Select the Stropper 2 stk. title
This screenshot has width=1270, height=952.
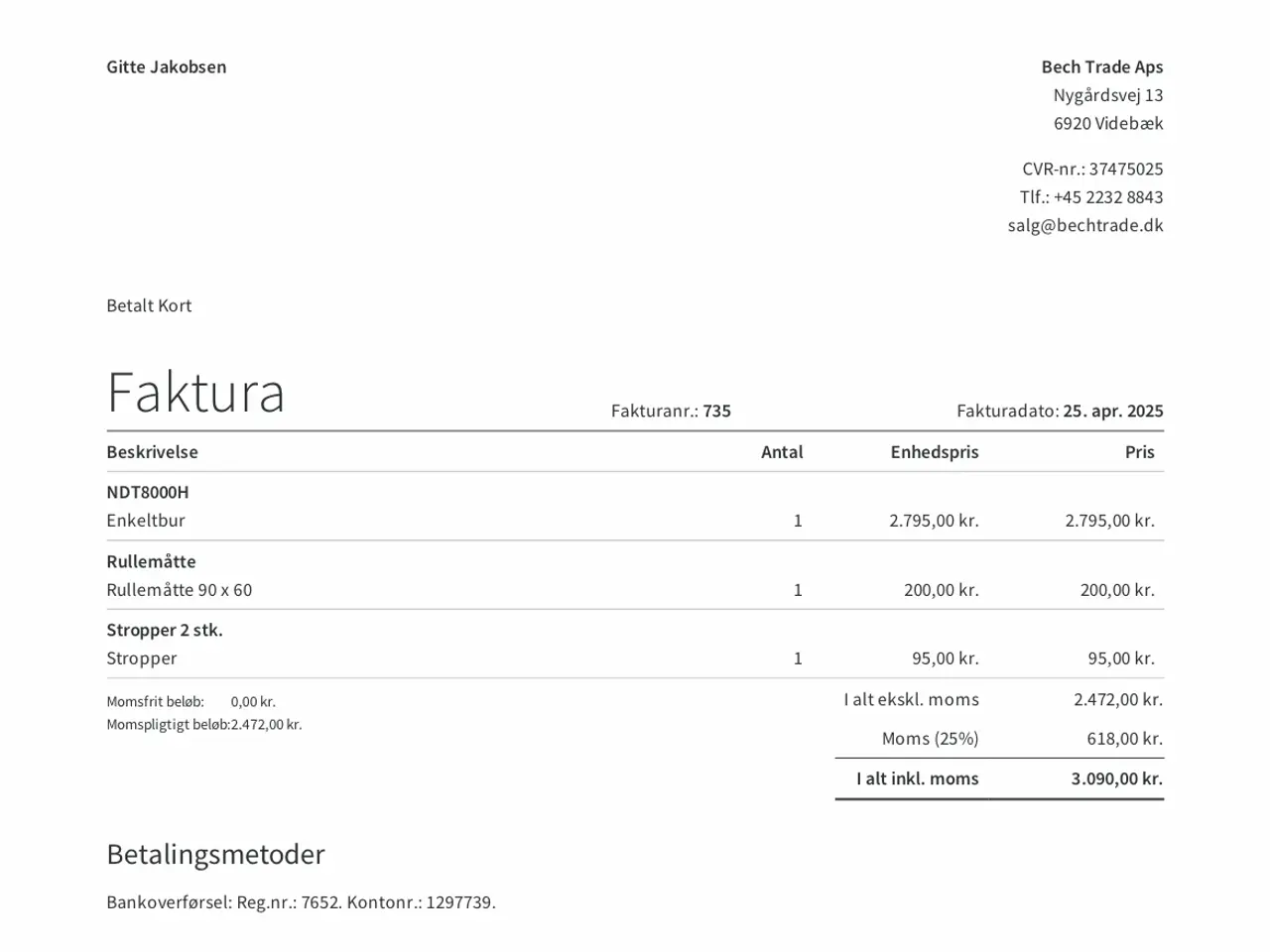point(165,630)
